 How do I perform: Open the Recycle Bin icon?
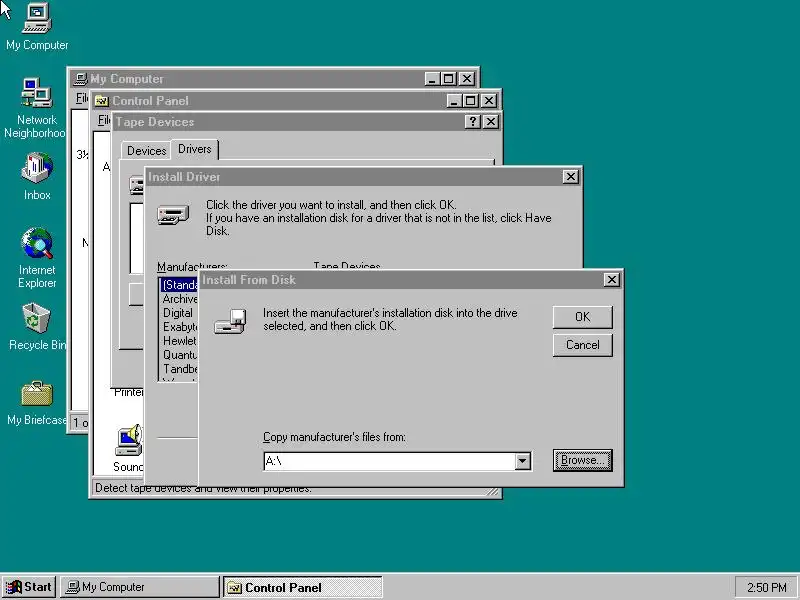(37, 327)
